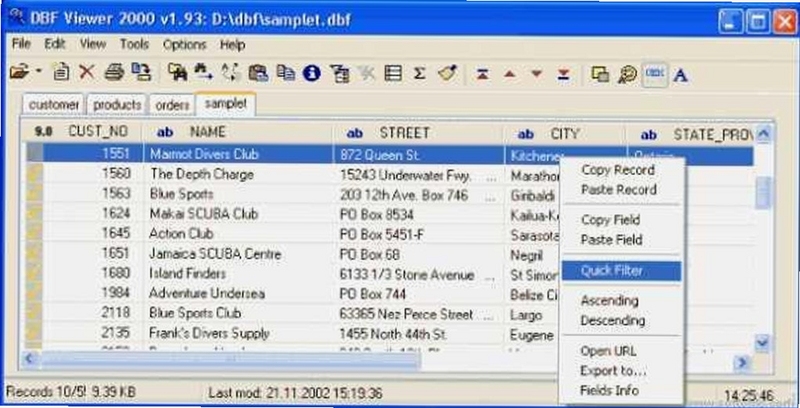Jump to last record icon
Image resolution: width=800 pixels, height=408 pixels.
coord(563,74)
